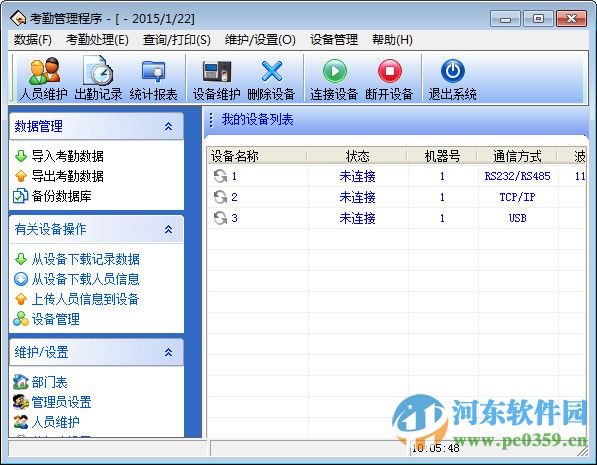Click 导入考勤数据 link
597x465 pixels.
[67, 156]
